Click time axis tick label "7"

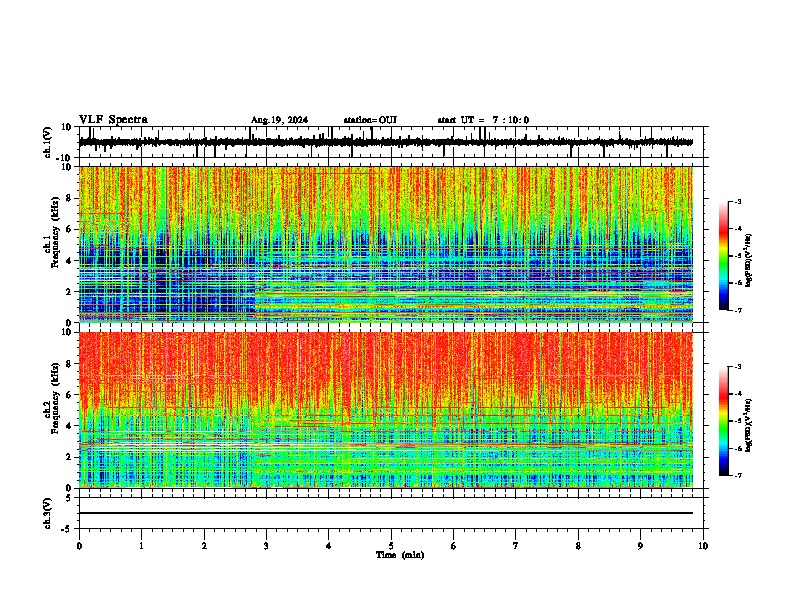[x=516, y=546]
